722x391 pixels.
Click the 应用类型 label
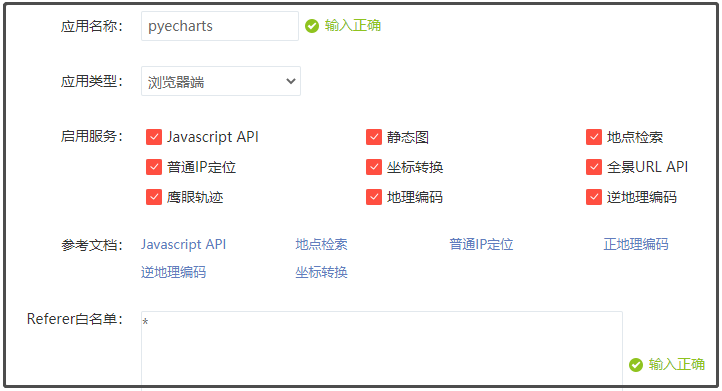92,82
